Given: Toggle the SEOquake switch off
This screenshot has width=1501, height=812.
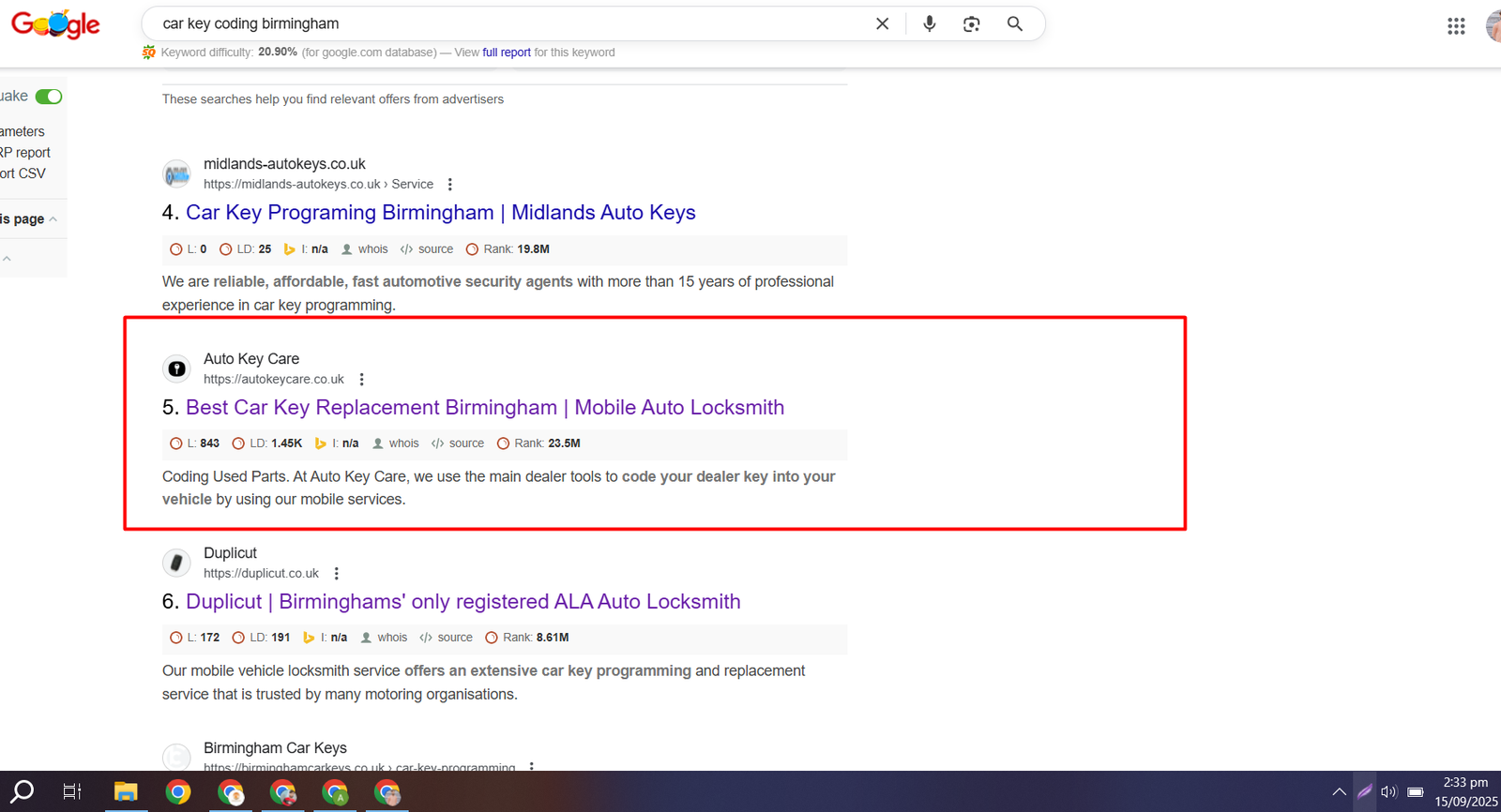Looking at the screenshot, I should point(49,97).
